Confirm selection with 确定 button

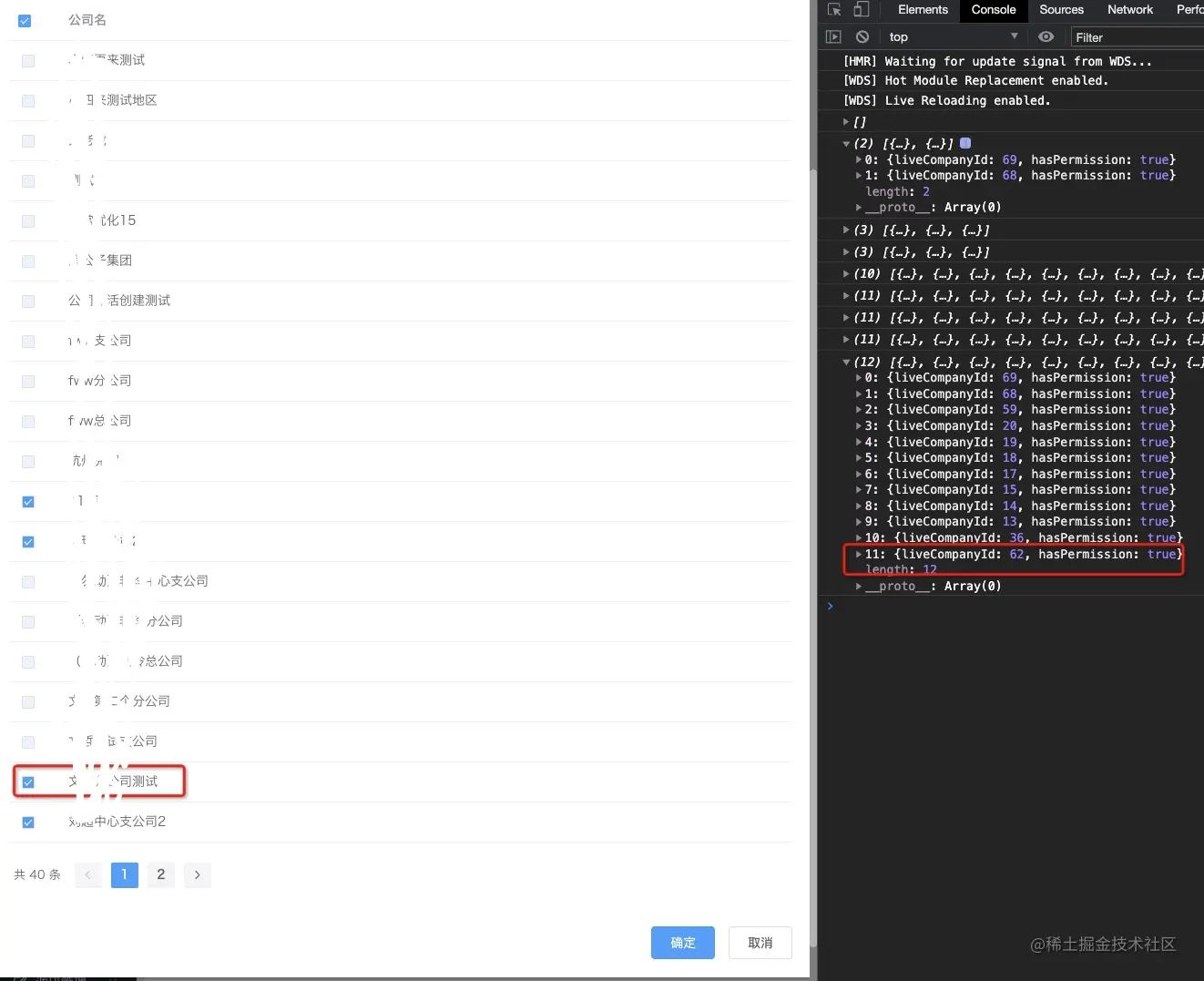683,943
